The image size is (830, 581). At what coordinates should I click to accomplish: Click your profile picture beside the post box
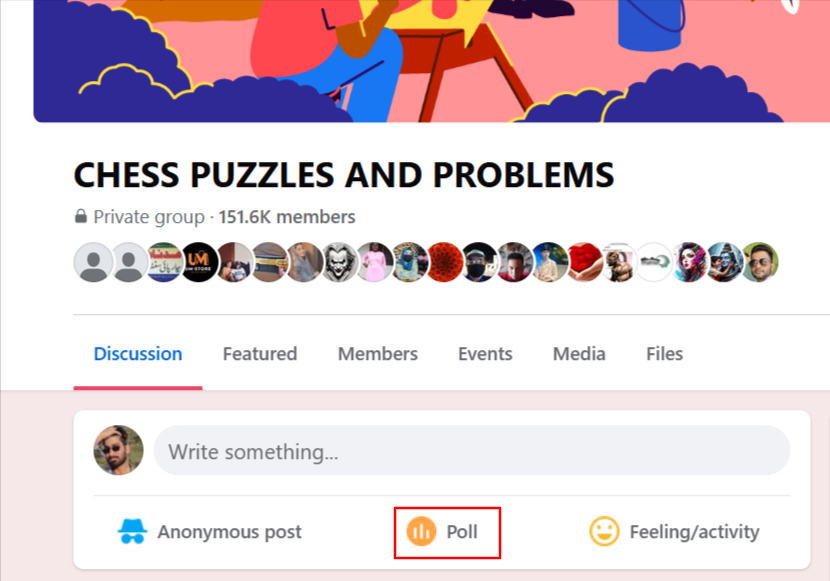coord(119,450)
